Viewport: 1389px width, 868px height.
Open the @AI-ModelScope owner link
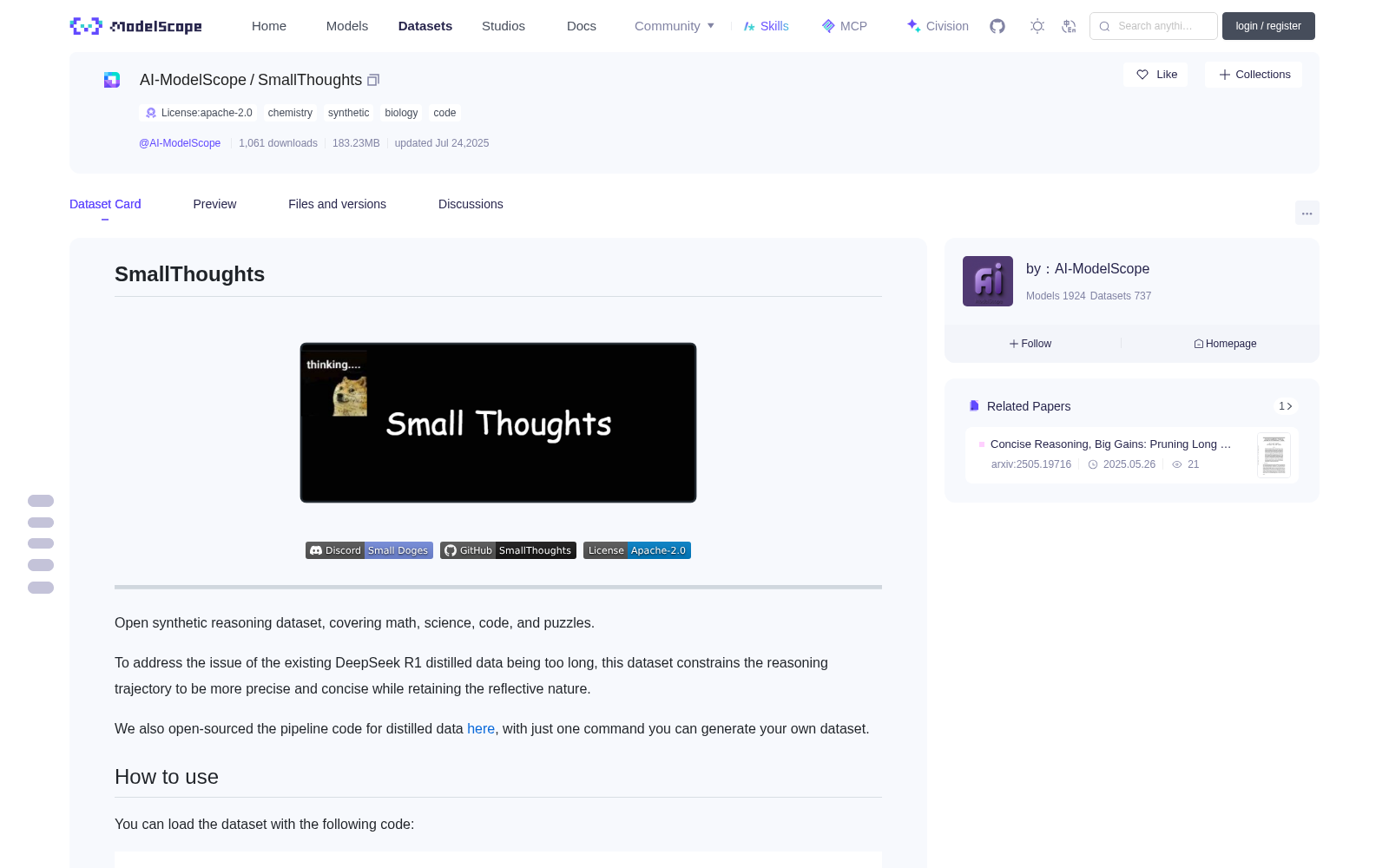point(180,143)
